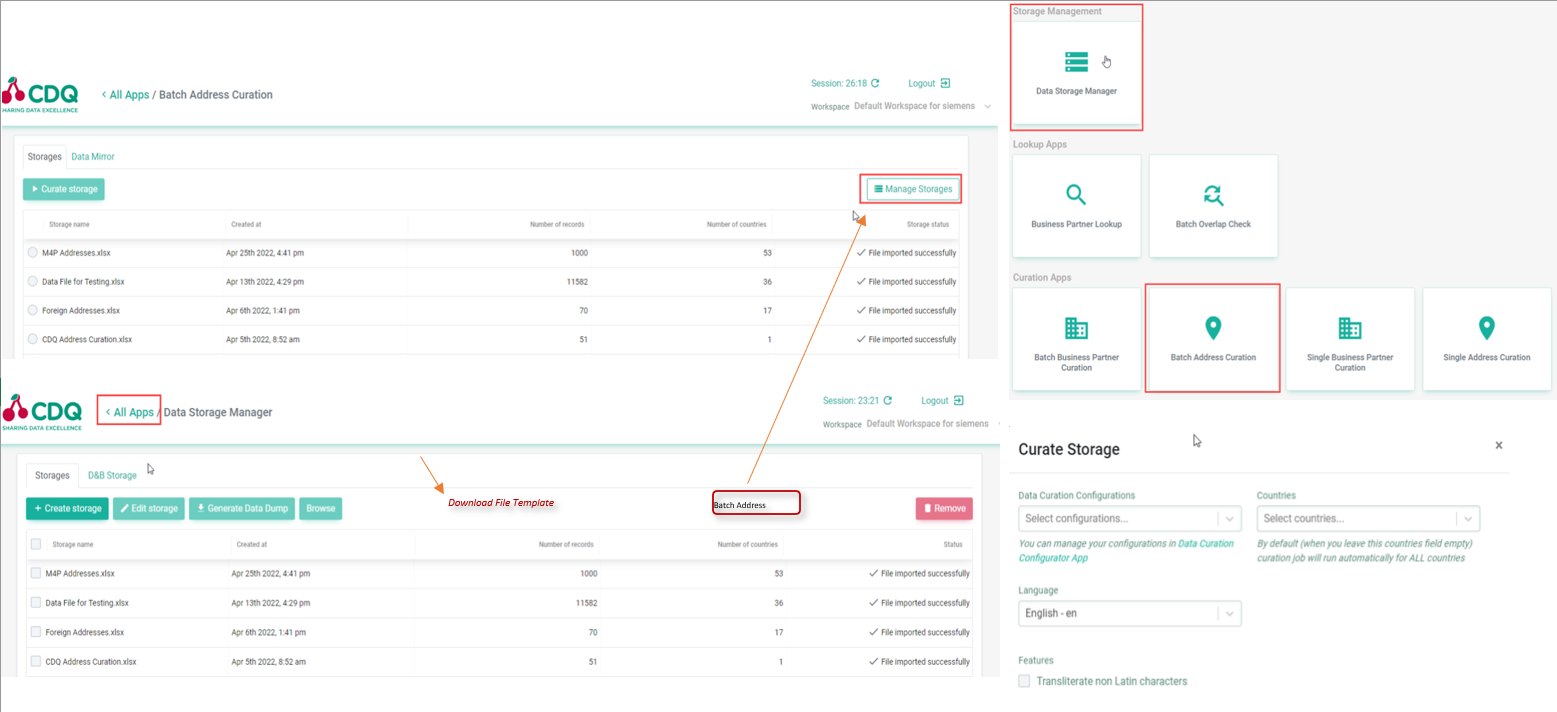Close the Curate Storage dialog
This screenshot has height=712, width=1557.
(1498, 446)
